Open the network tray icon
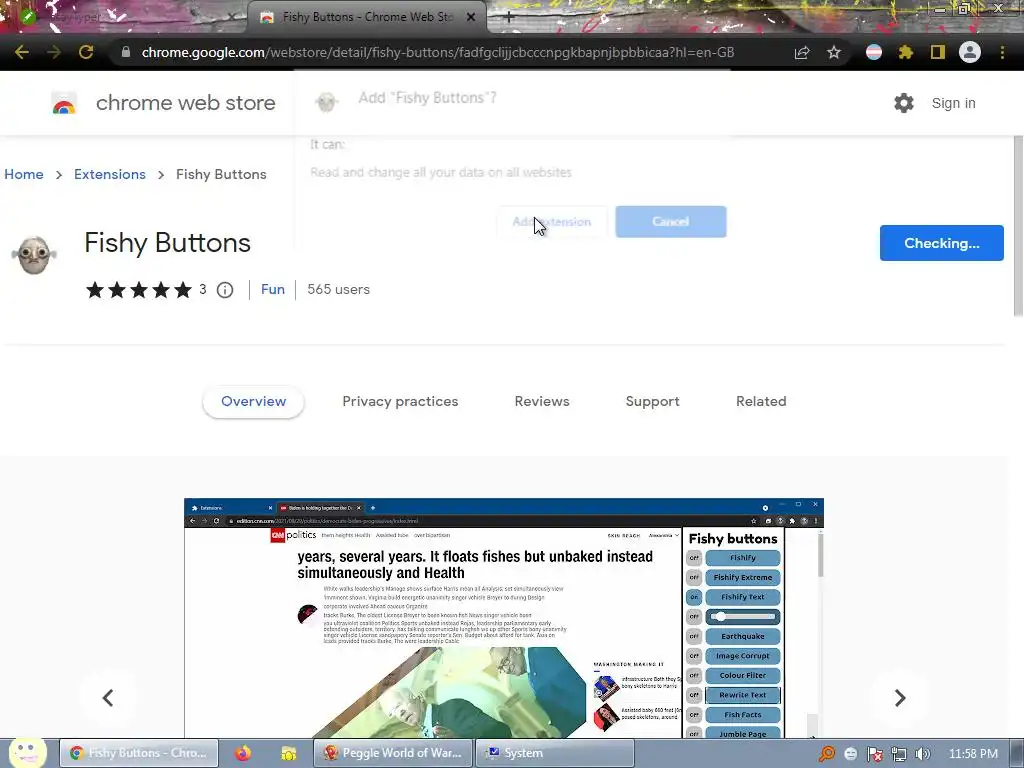The width and height of the screenshot is (1024, 768). pos(899,754)
